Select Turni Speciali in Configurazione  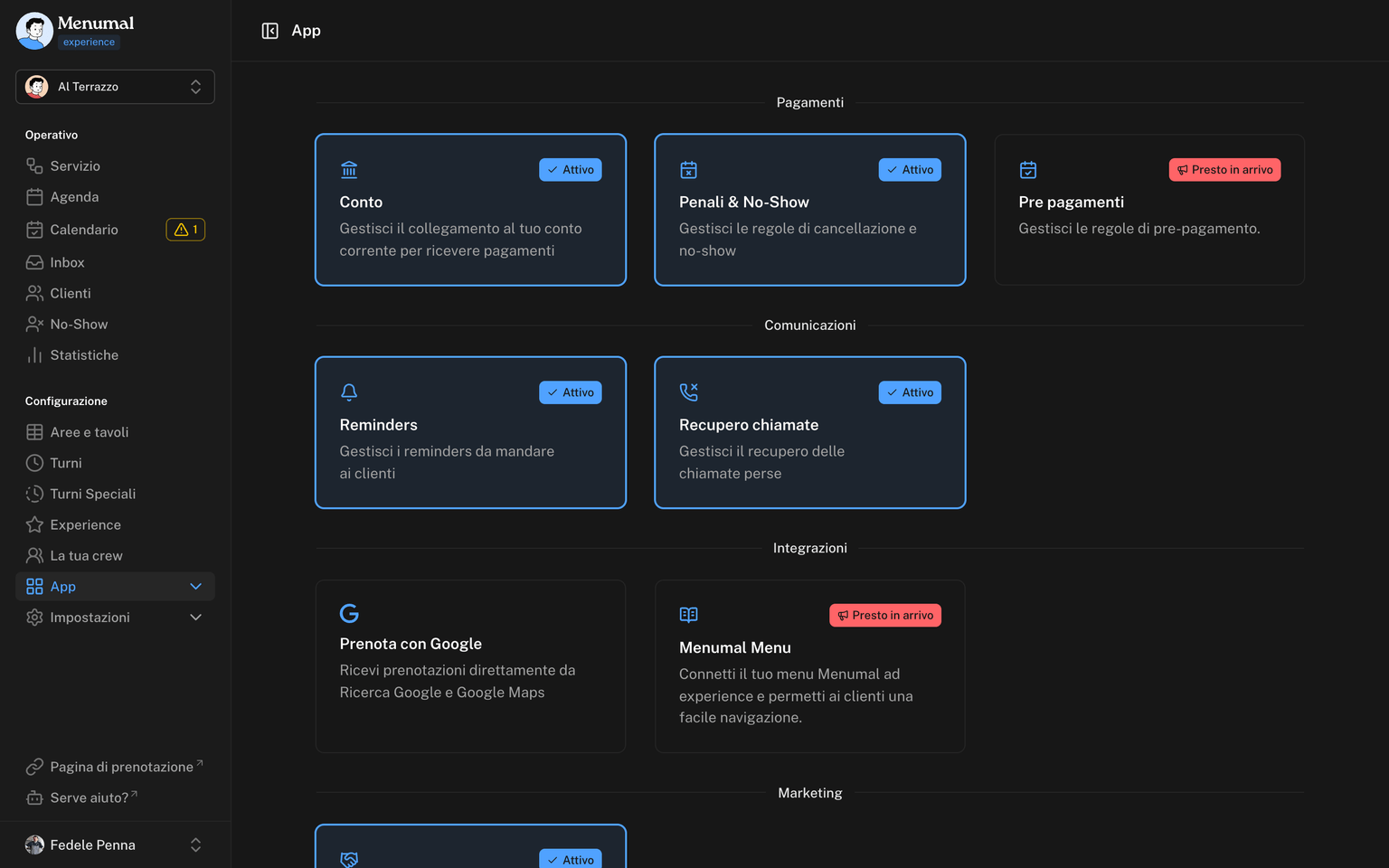click(115, 494)
